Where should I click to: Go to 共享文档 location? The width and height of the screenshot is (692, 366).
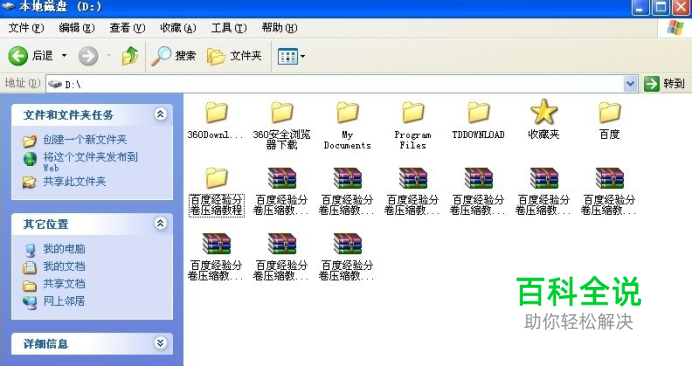pos(54,284)
